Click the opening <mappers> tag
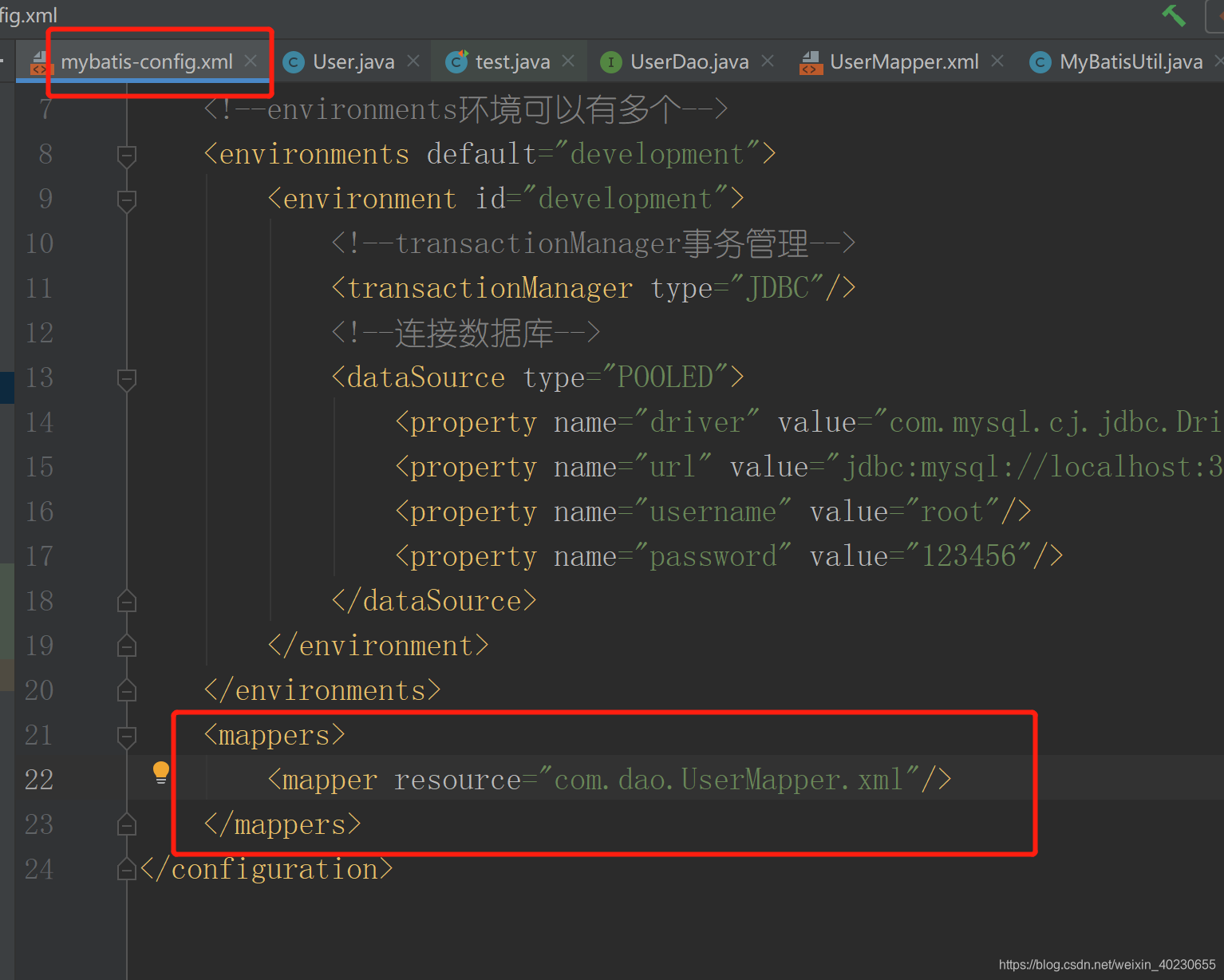 (274, 735)
